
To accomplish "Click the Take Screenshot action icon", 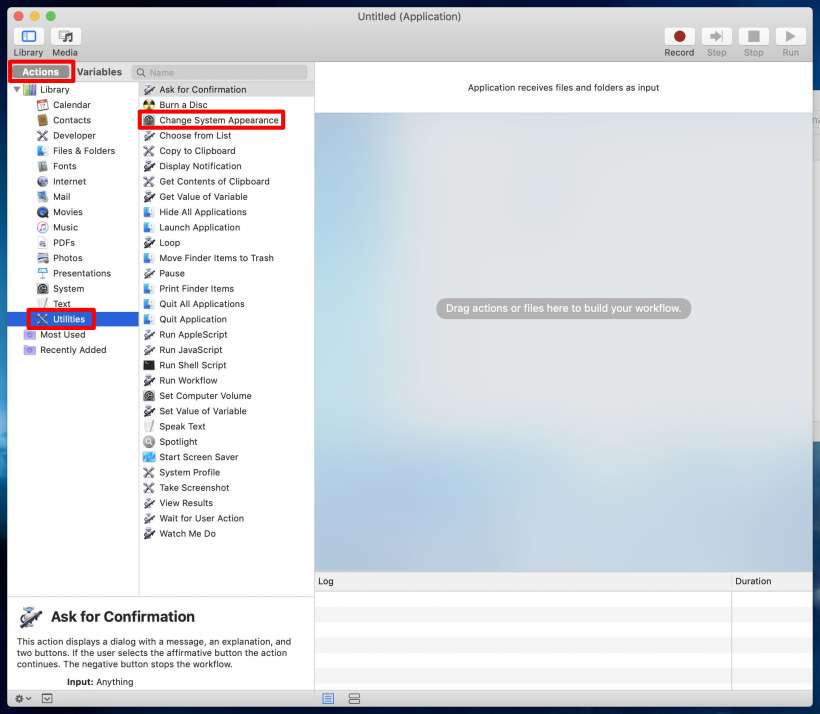I will [149, 488].
